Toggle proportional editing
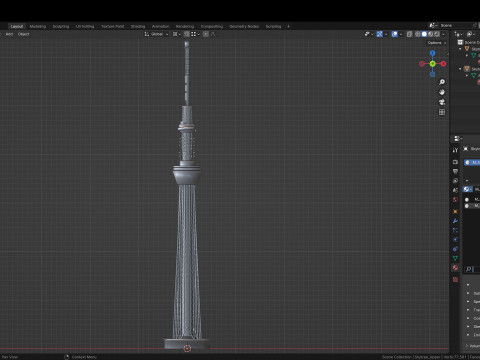The width and height of the screenshot is (480, 360). pyautogui.click(x=206, y=34)
